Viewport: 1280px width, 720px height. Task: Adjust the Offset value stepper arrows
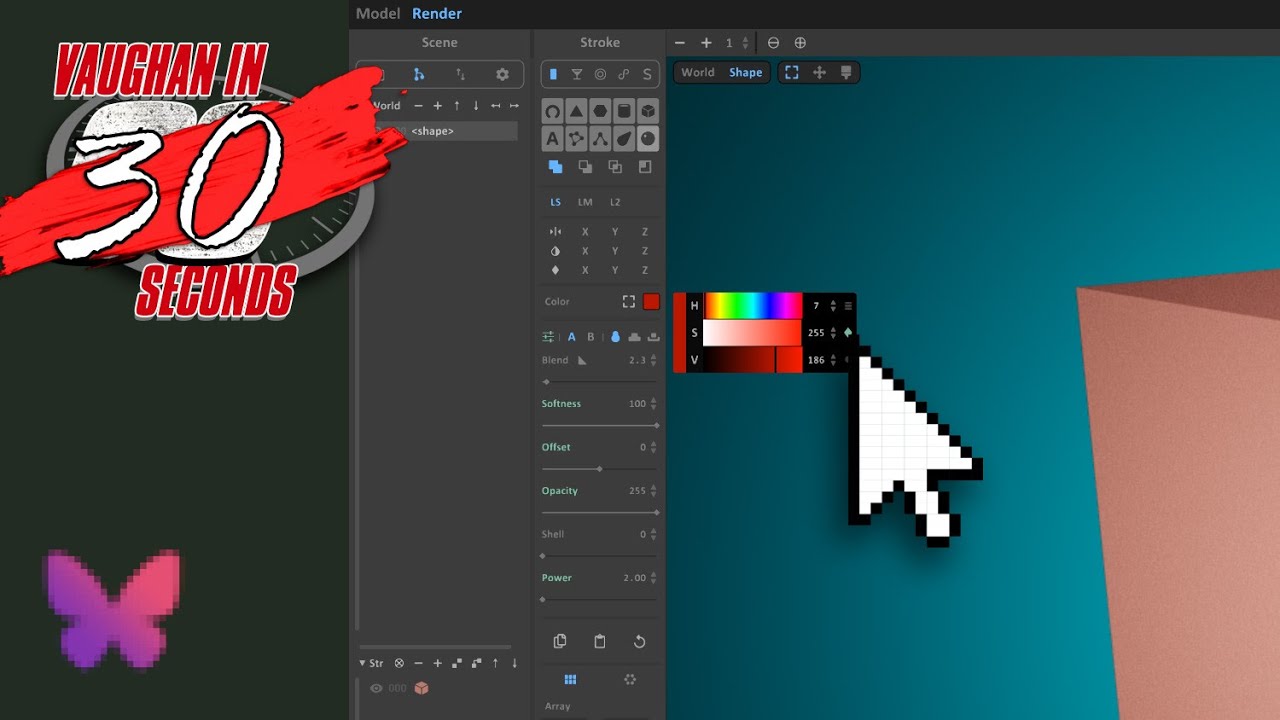(x=654, y=447)
